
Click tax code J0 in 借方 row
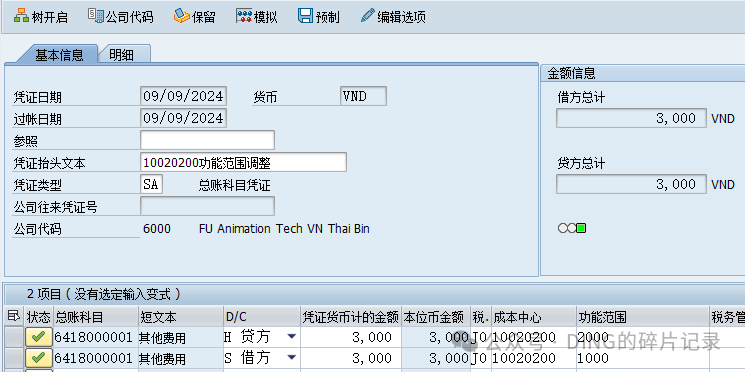click(481, 358)
